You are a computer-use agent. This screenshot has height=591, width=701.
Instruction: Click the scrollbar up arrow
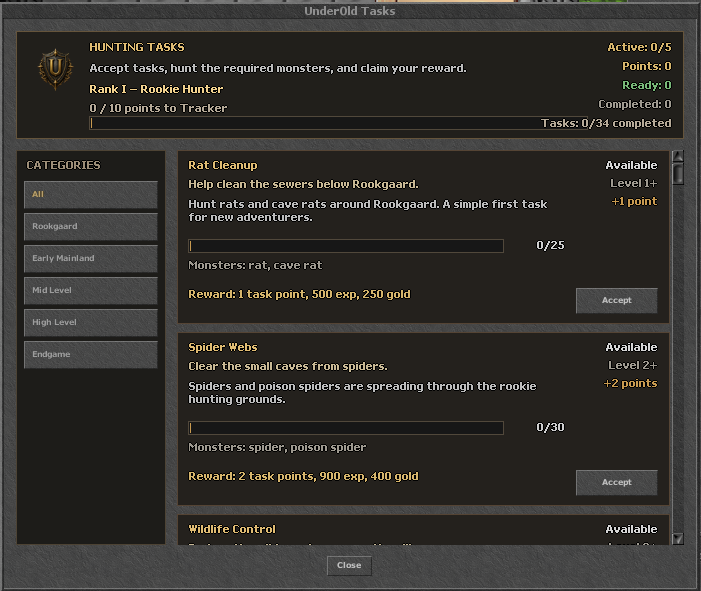[678, 156]
